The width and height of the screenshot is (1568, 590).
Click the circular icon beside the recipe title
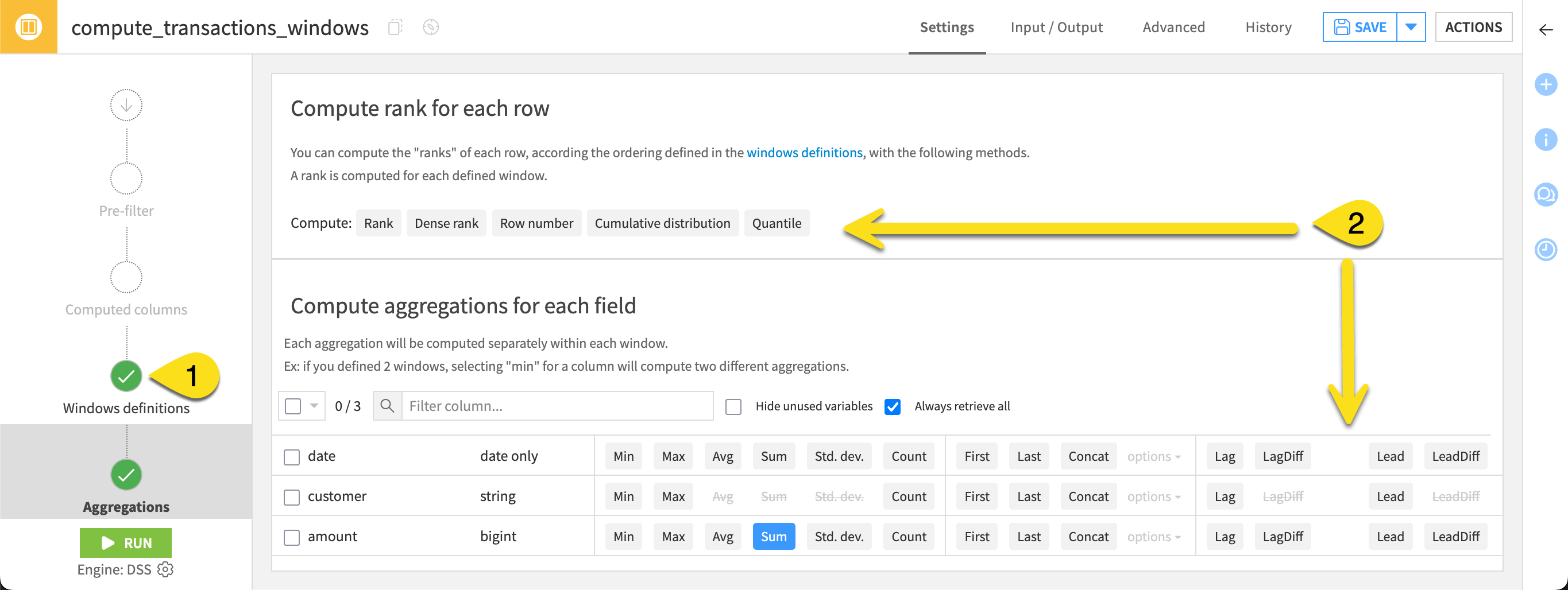tap(431, 27)
